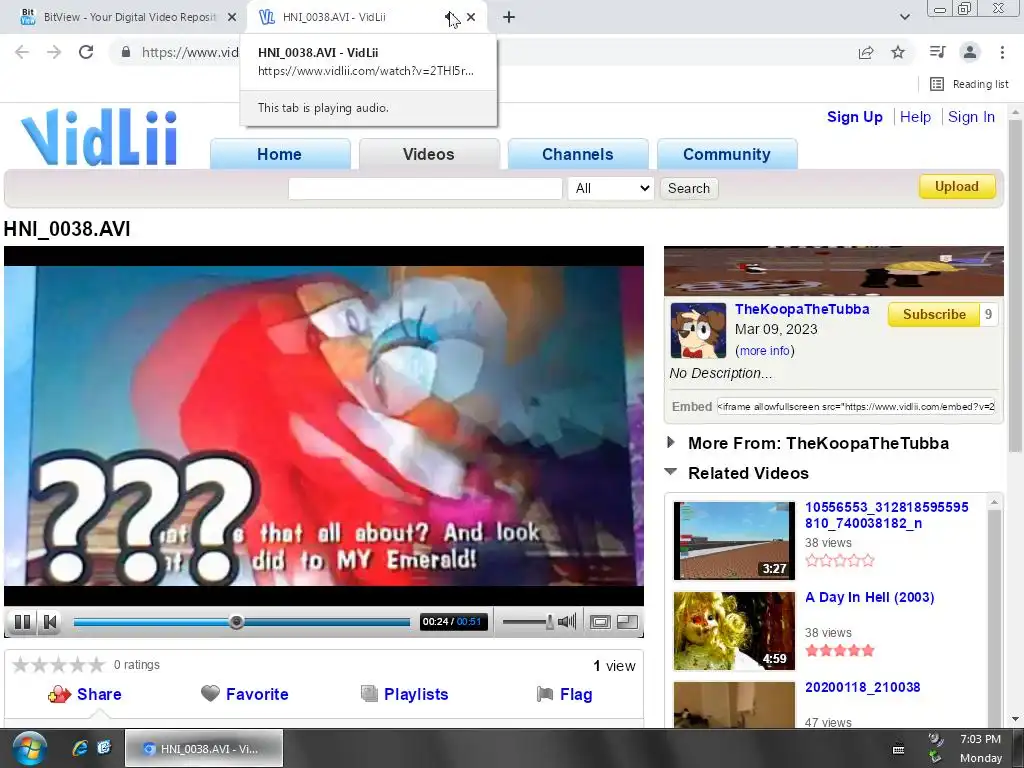Image resolution: width=1024 pixels, height=768 pixels.
Task: Focus the VidLii search input field
Action: coord(425,188)
